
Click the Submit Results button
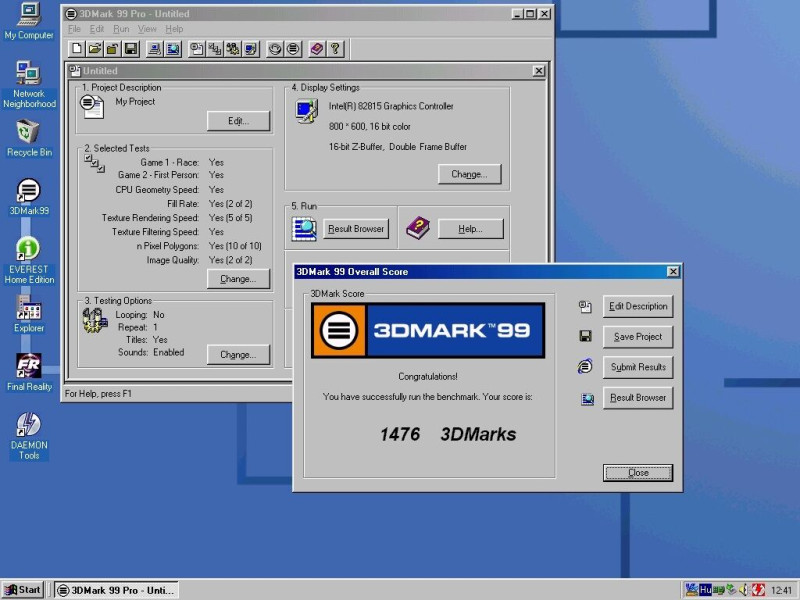638,367
